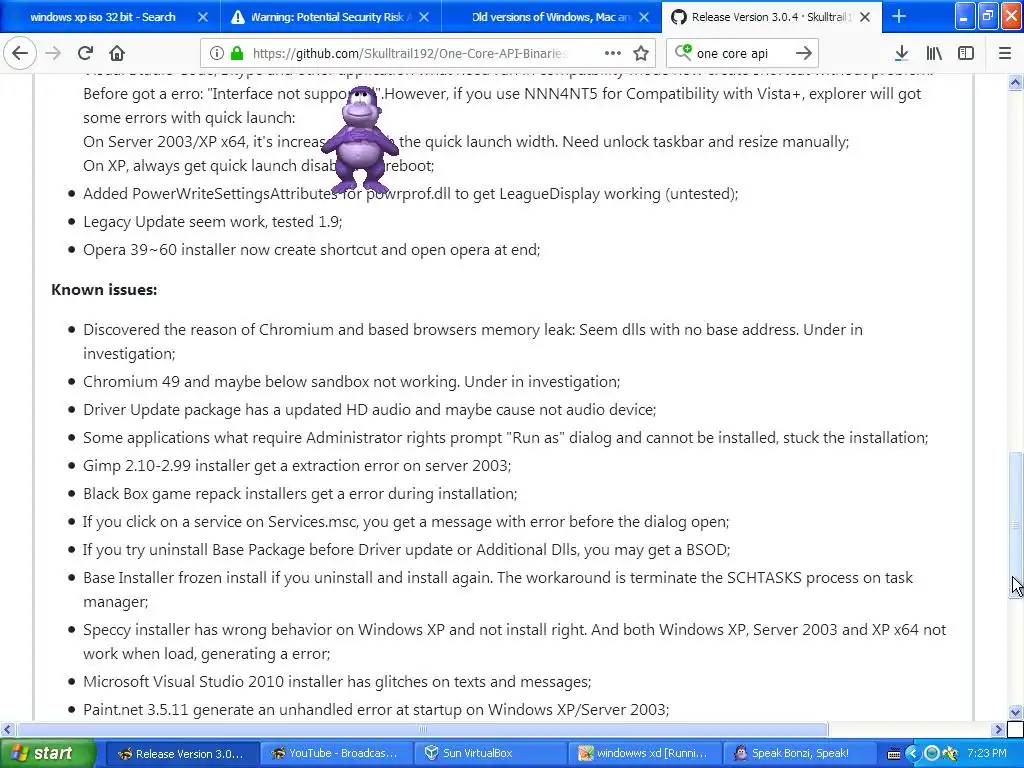Click the 'Driver Update package' bullet text
Image resolution: width=1024 pixels, height=768 pixels.
(x=370, y=410)
